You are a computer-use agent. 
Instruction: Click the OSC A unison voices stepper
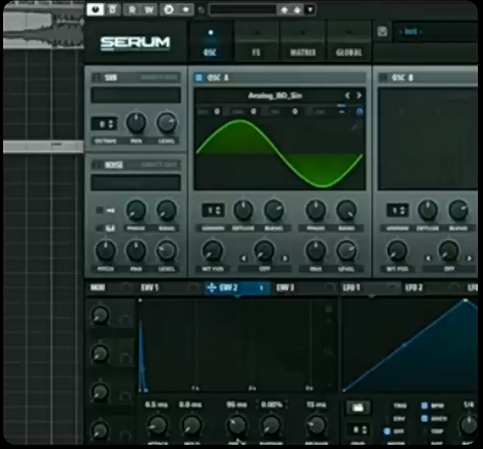[213, 211]
